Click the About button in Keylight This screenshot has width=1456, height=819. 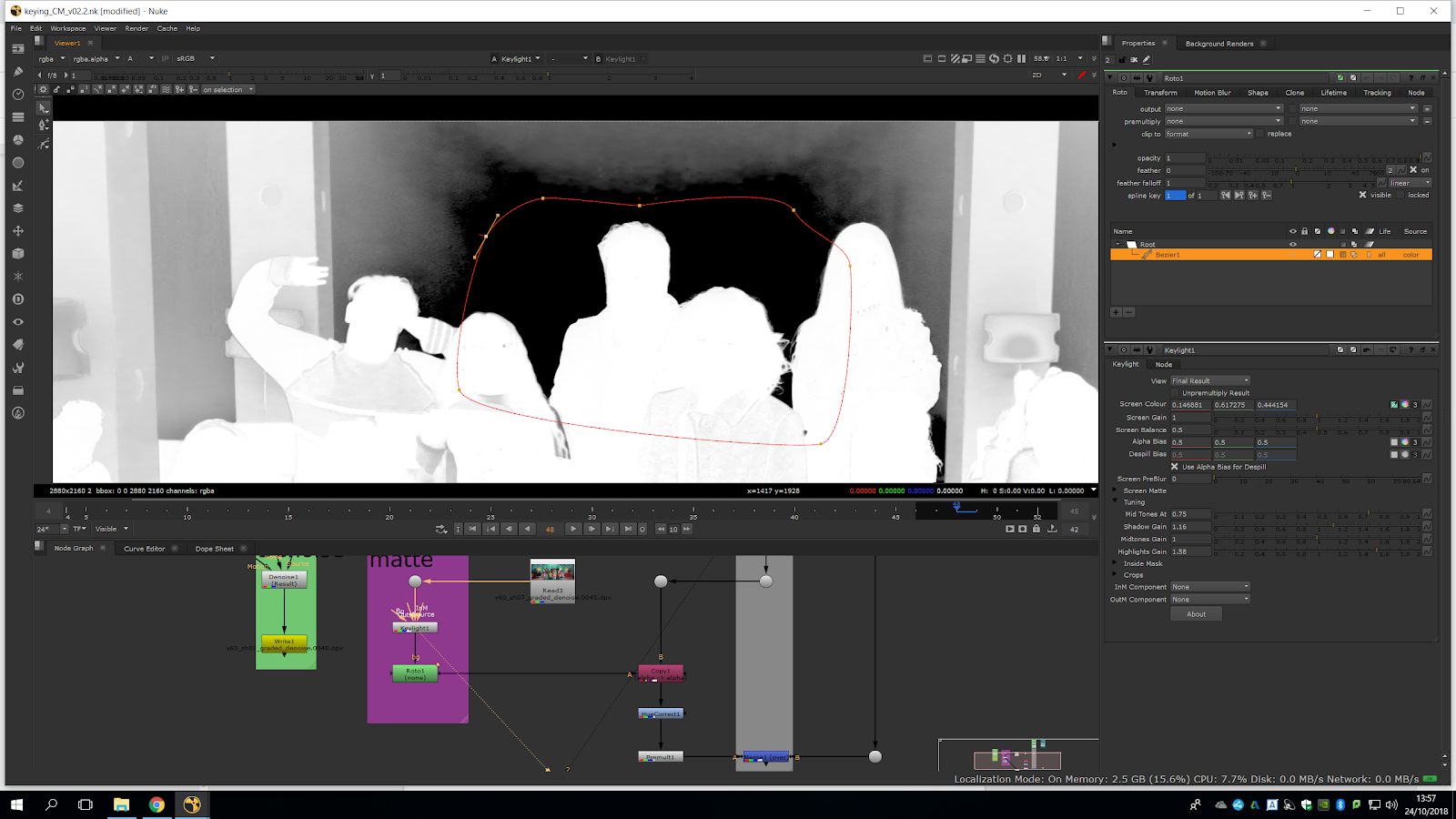(x=1196, y=614)
